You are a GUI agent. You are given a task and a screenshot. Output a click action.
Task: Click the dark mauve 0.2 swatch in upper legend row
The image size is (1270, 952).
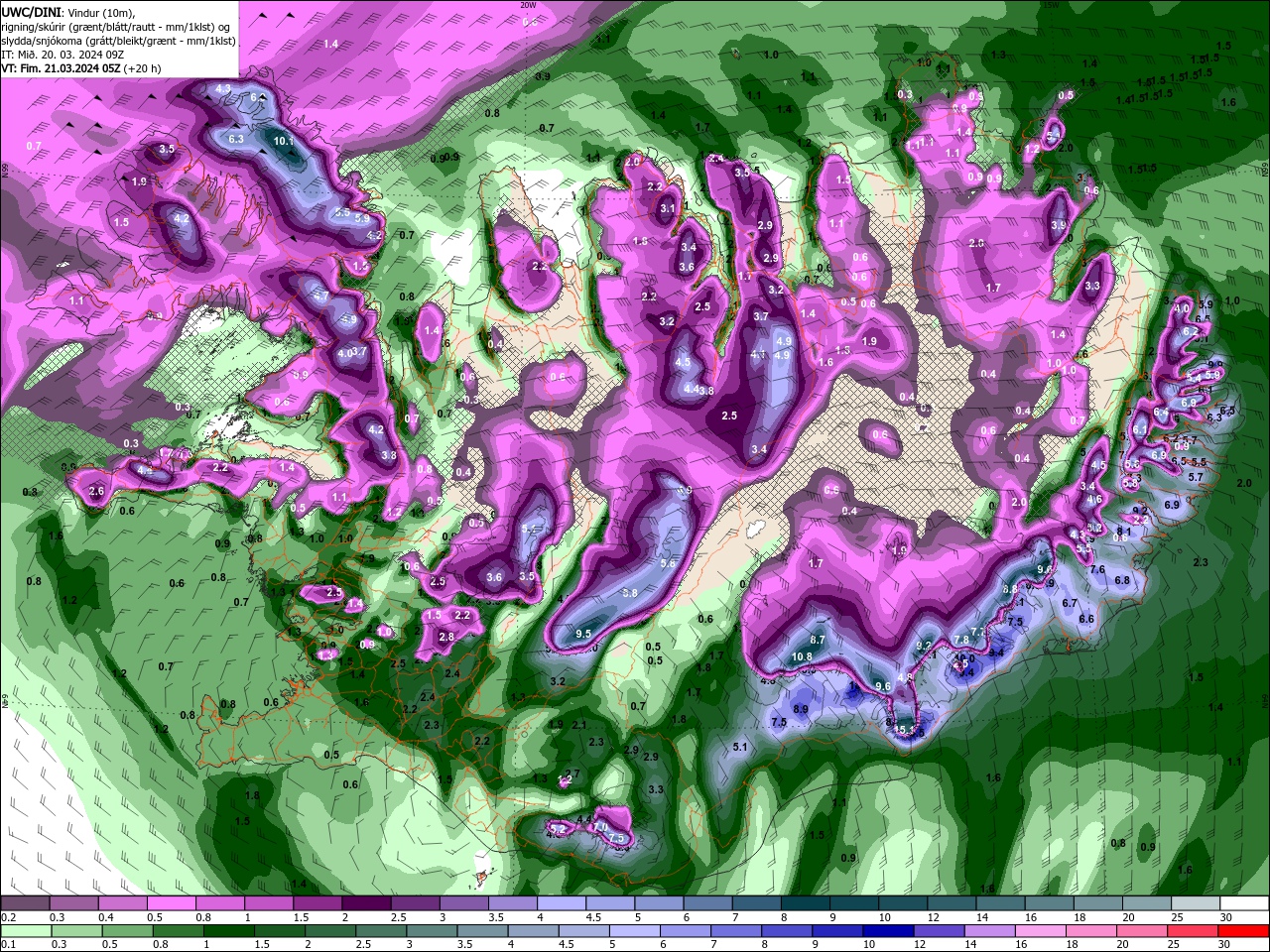point(25,903)
